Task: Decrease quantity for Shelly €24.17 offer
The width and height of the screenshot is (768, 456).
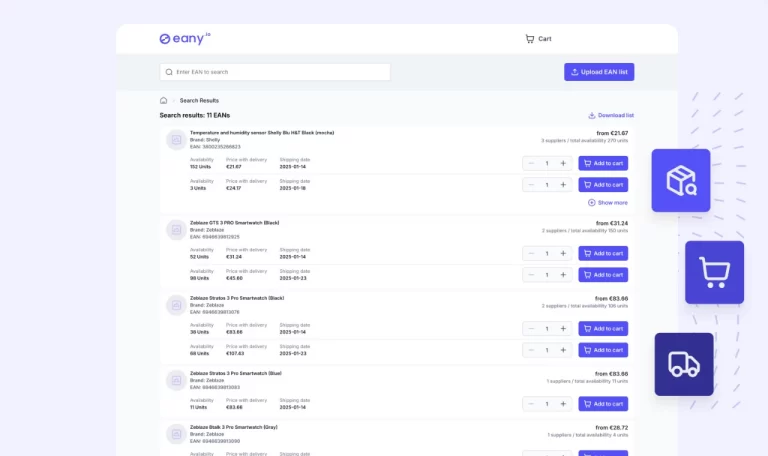Action: tap(531, 185)
